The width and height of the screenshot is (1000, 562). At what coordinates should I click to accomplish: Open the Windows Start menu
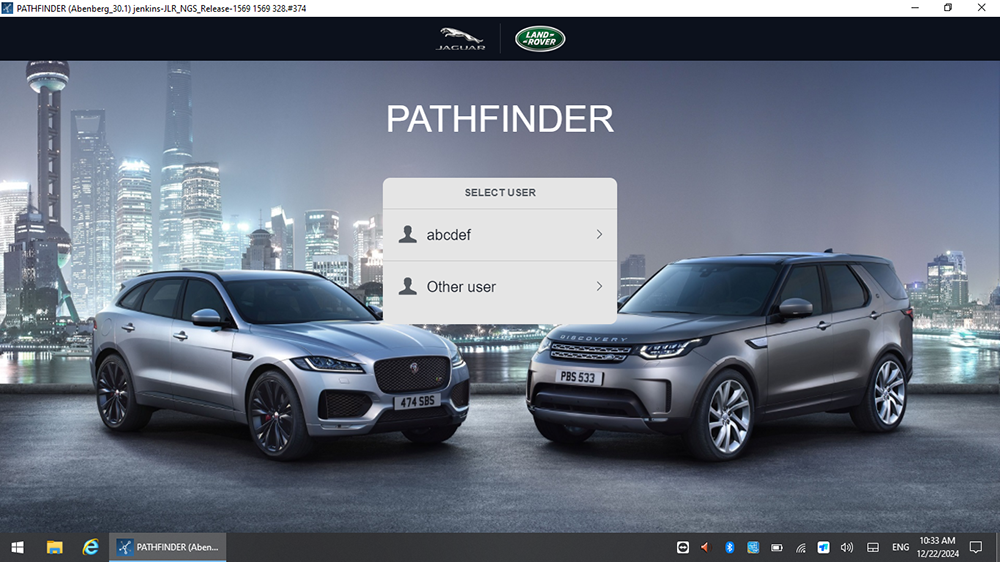click(17, 547)
